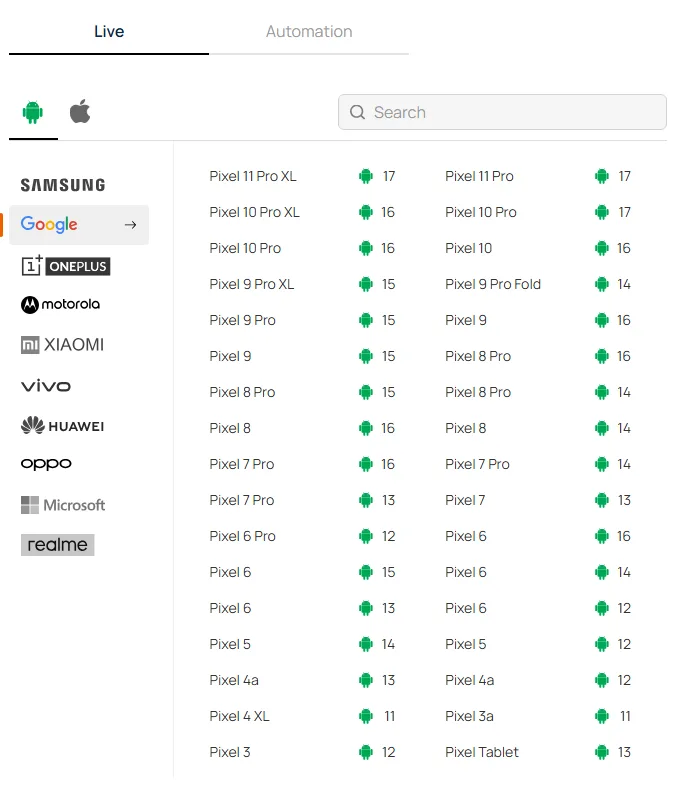Click Android icon beside Pixel 3
The width and height of the screenshot is (700, 785).
366,752
